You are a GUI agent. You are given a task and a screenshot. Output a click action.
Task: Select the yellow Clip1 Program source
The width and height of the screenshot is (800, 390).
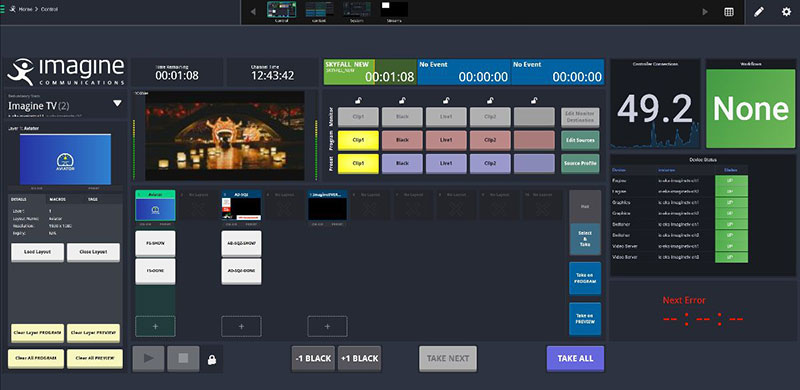pyautogui.click(x=358, y=140)
